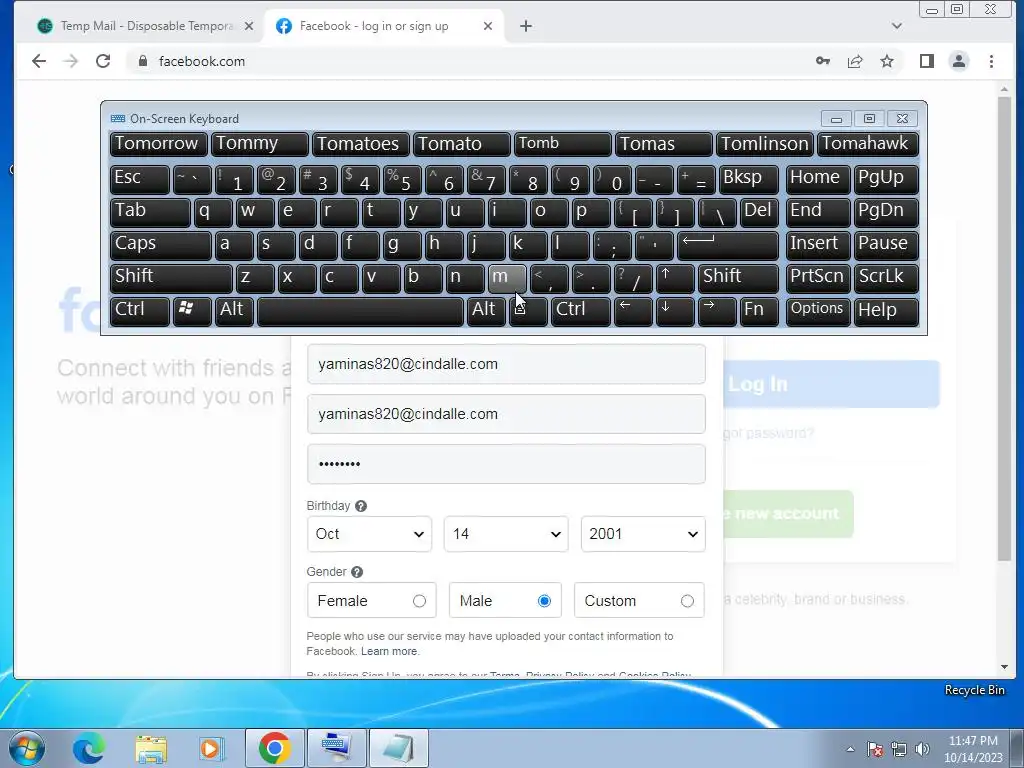Share this page via the share icon

click(x=855, y=61)
